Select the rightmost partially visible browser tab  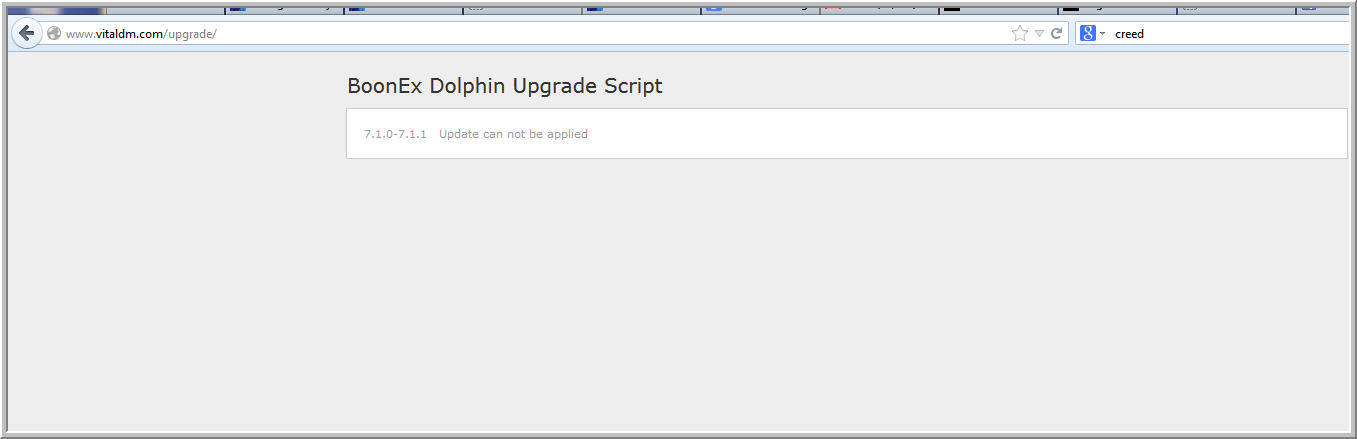pos(1325,9)
